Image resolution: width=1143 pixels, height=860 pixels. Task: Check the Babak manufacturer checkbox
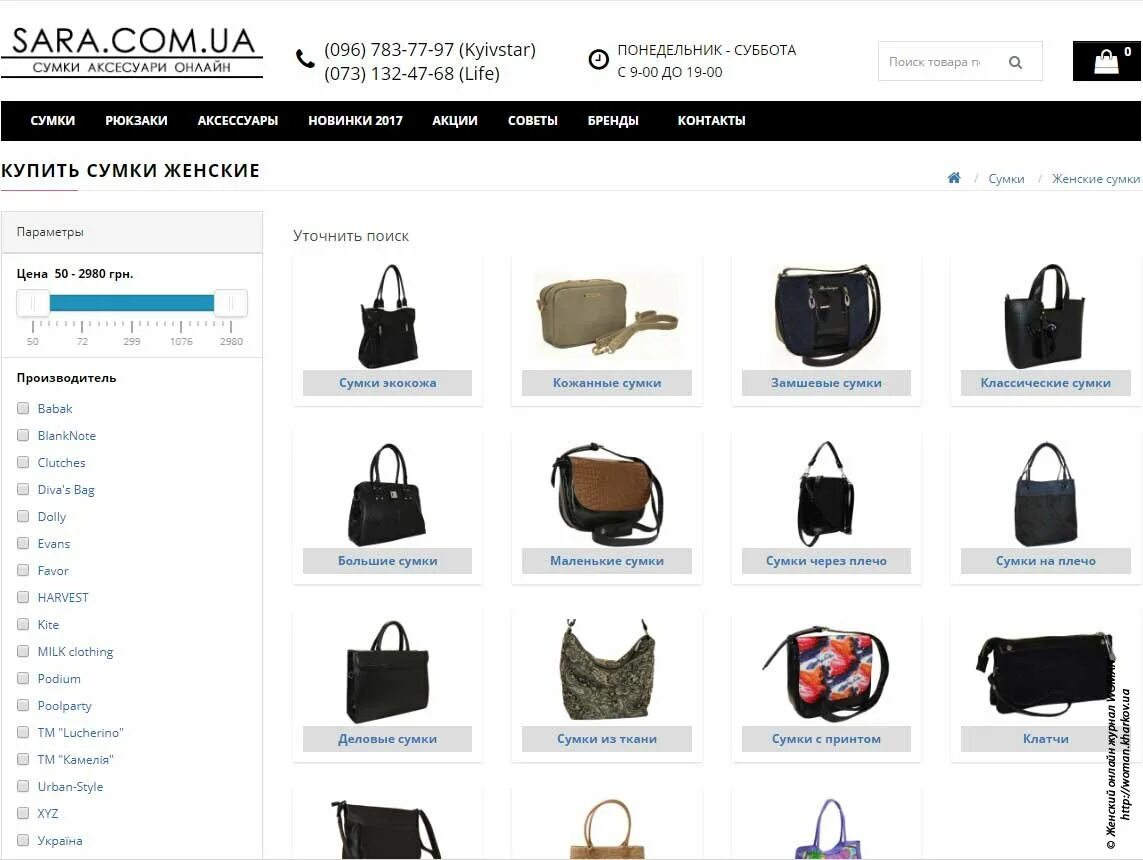click(23, 408)
